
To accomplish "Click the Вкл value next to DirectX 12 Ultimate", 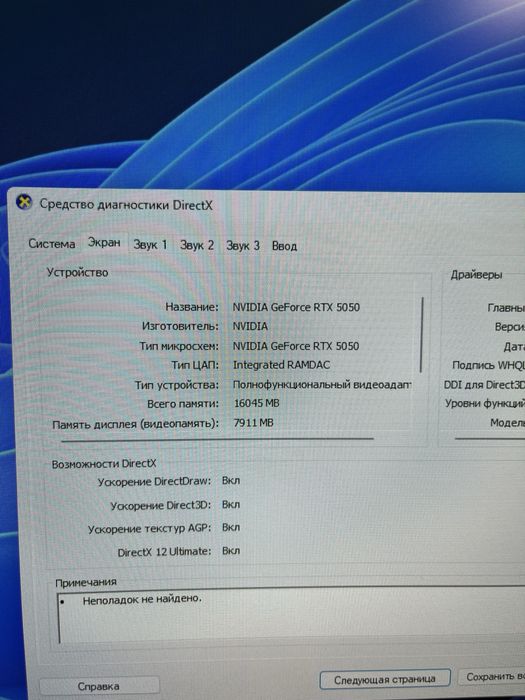I will pyautogui.click(x=231, y=550).
